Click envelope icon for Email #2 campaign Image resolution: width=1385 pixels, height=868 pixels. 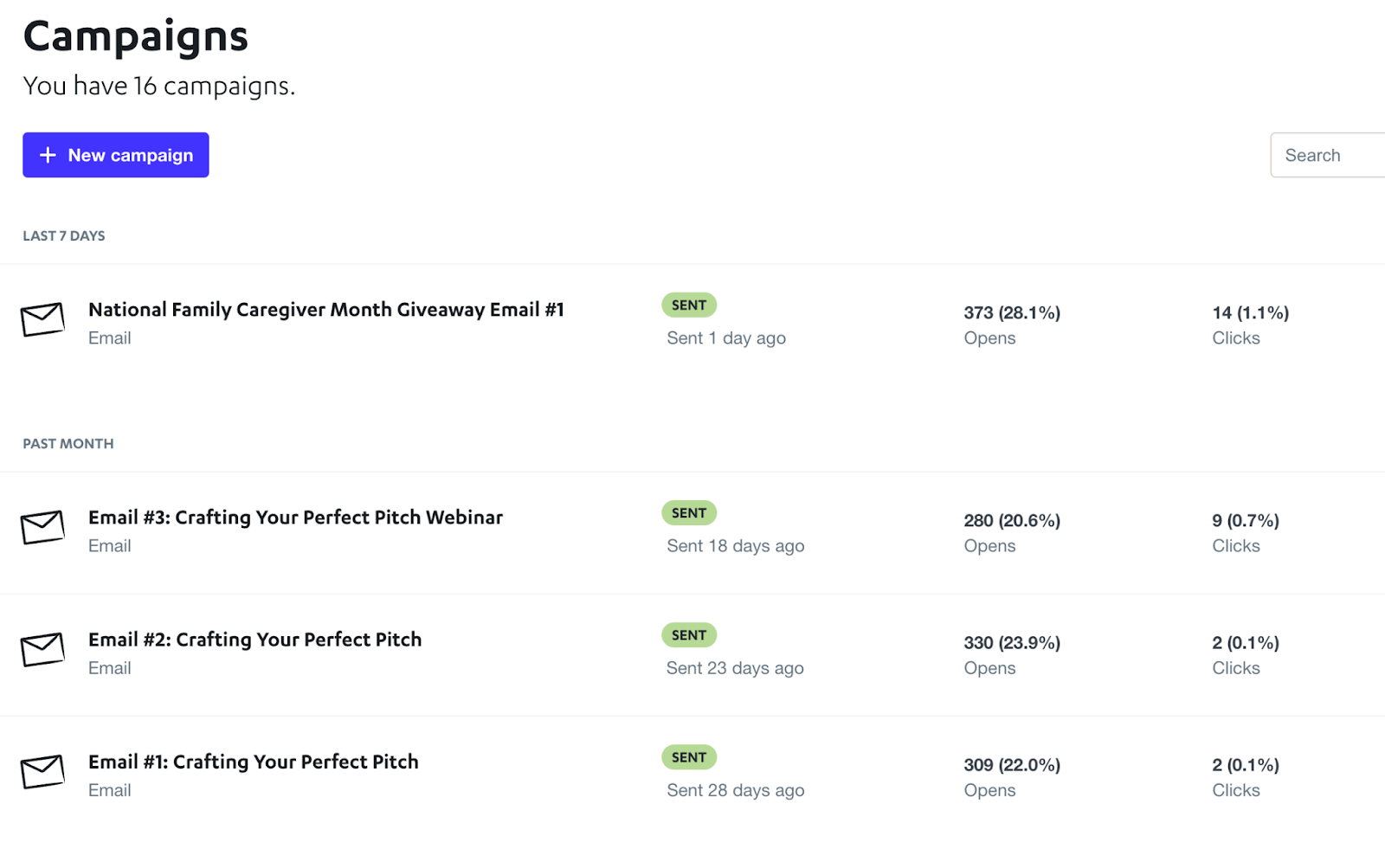coord(42,649)
